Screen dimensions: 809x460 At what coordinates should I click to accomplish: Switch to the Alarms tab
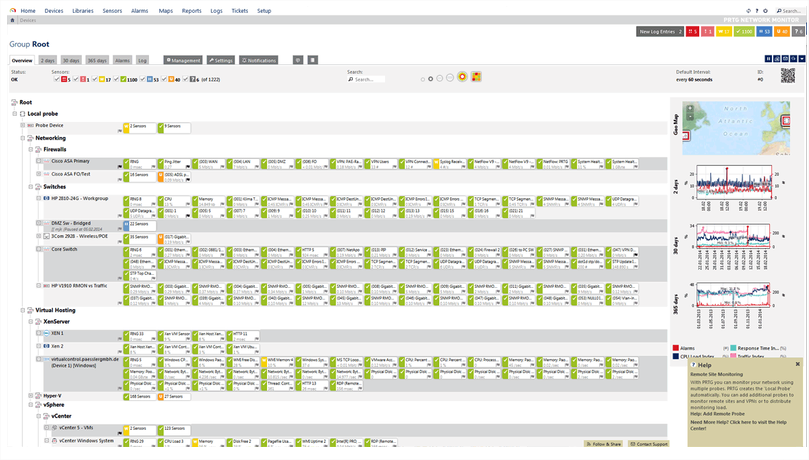(122, 60)
